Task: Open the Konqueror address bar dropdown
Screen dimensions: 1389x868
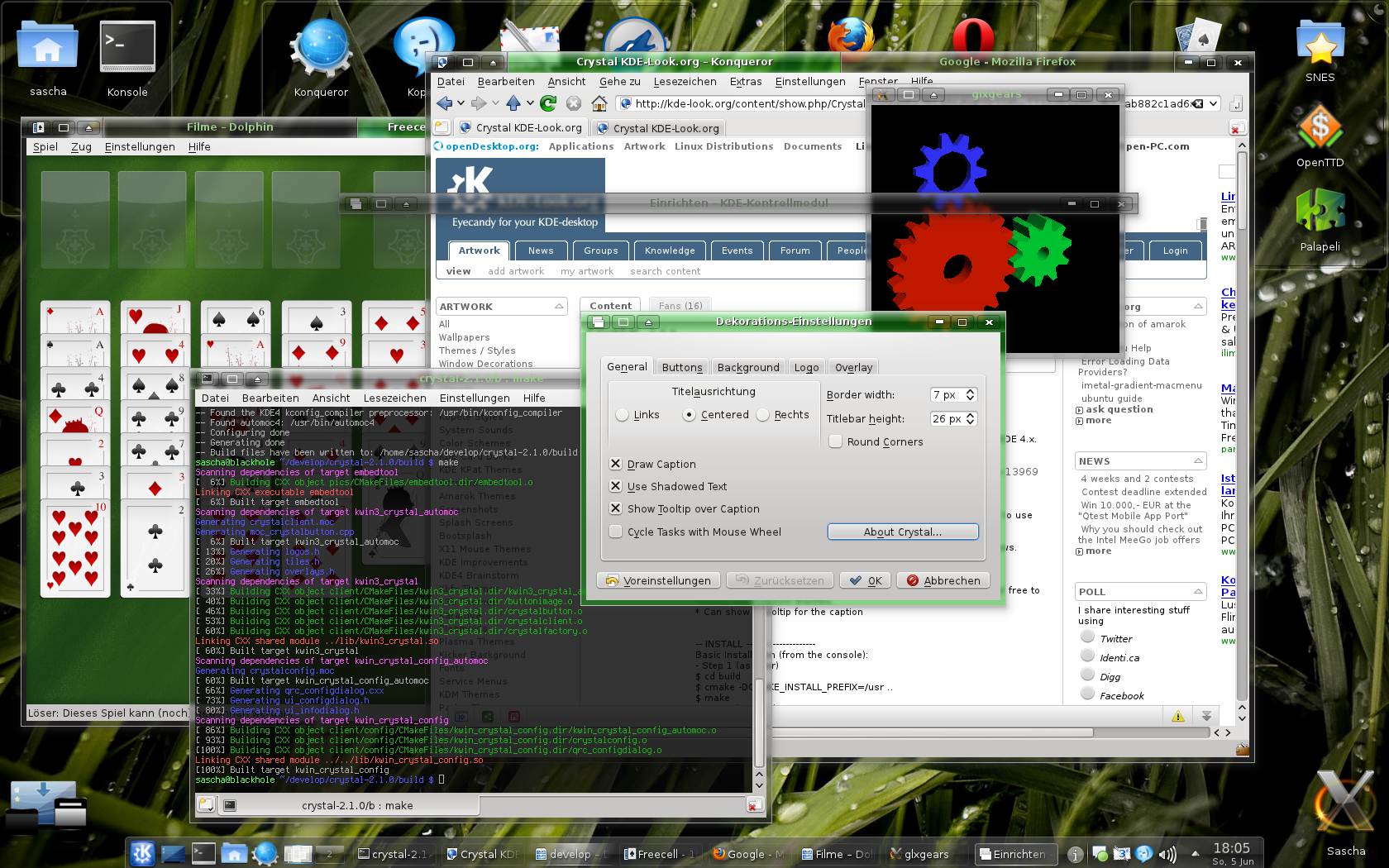Action: tap(1213, 103)
